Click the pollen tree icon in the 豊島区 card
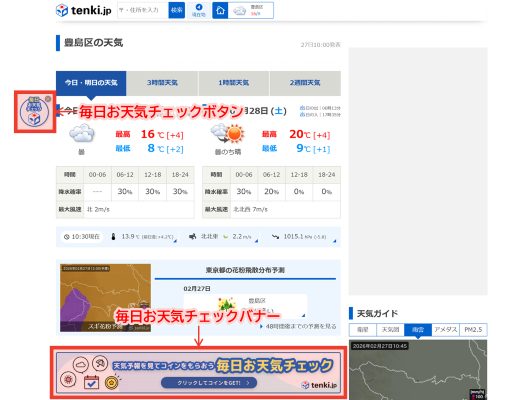The height and width of the screenshot is (400, 531). (227, 304)
